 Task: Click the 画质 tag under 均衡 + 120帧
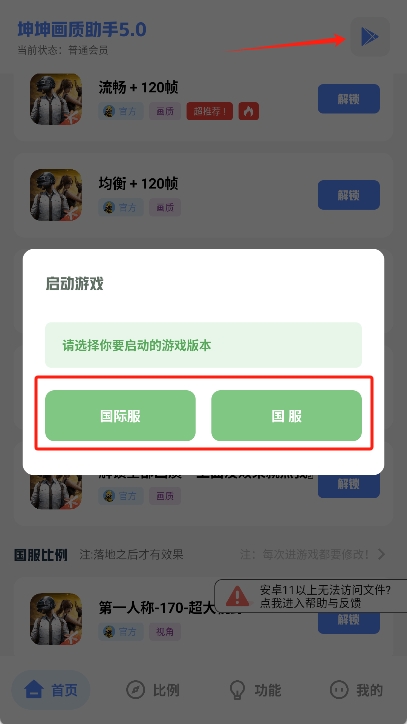pos(165,207)
